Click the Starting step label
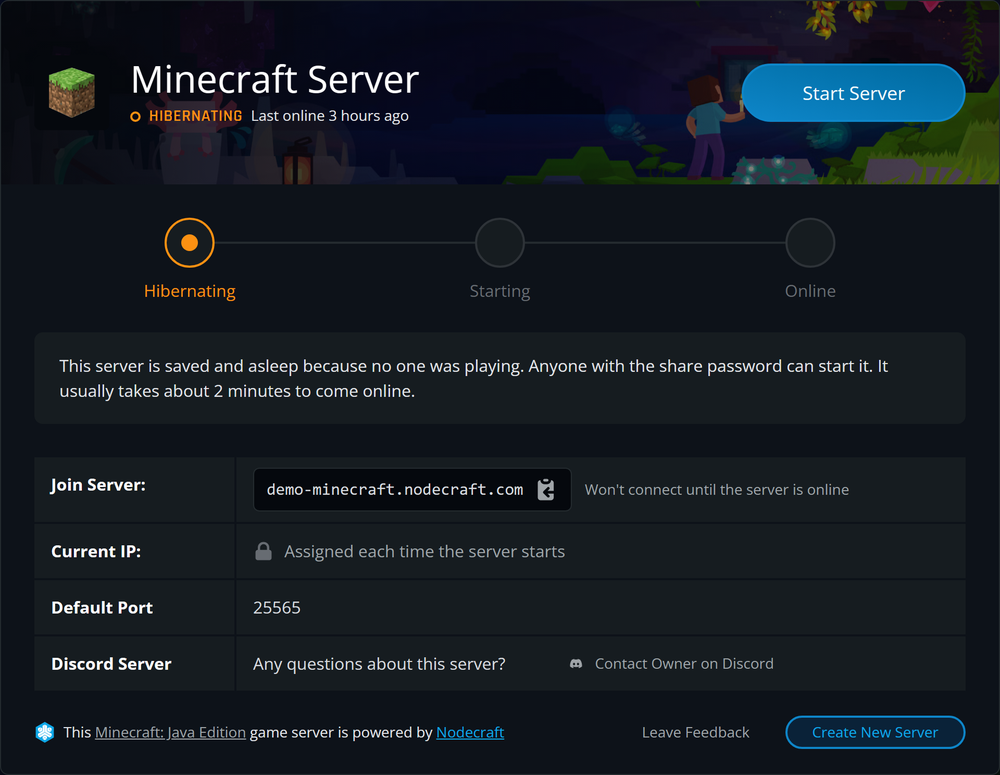The width and height of the screenshot is (1000, 775). [500, 291]
